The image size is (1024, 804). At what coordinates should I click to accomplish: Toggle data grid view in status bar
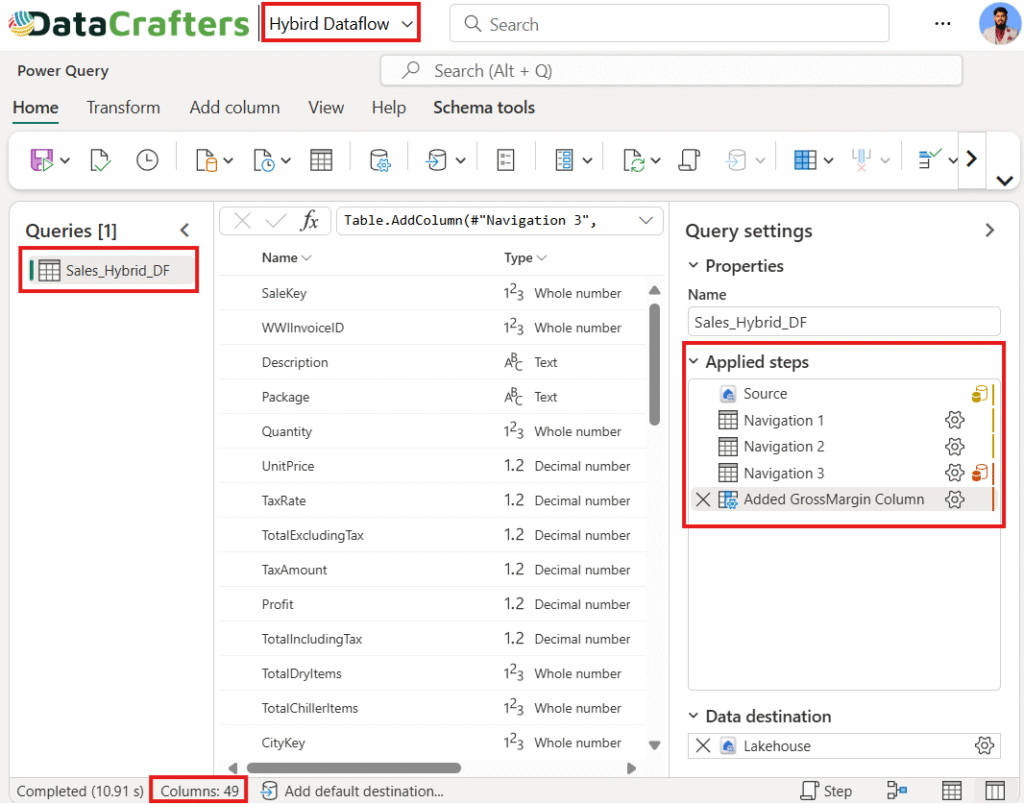coord(952,791)
